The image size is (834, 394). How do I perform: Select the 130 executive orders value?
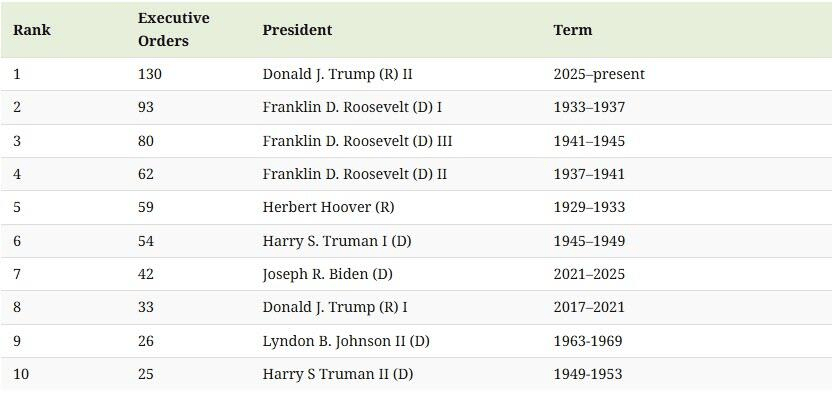tap(149, 74)
